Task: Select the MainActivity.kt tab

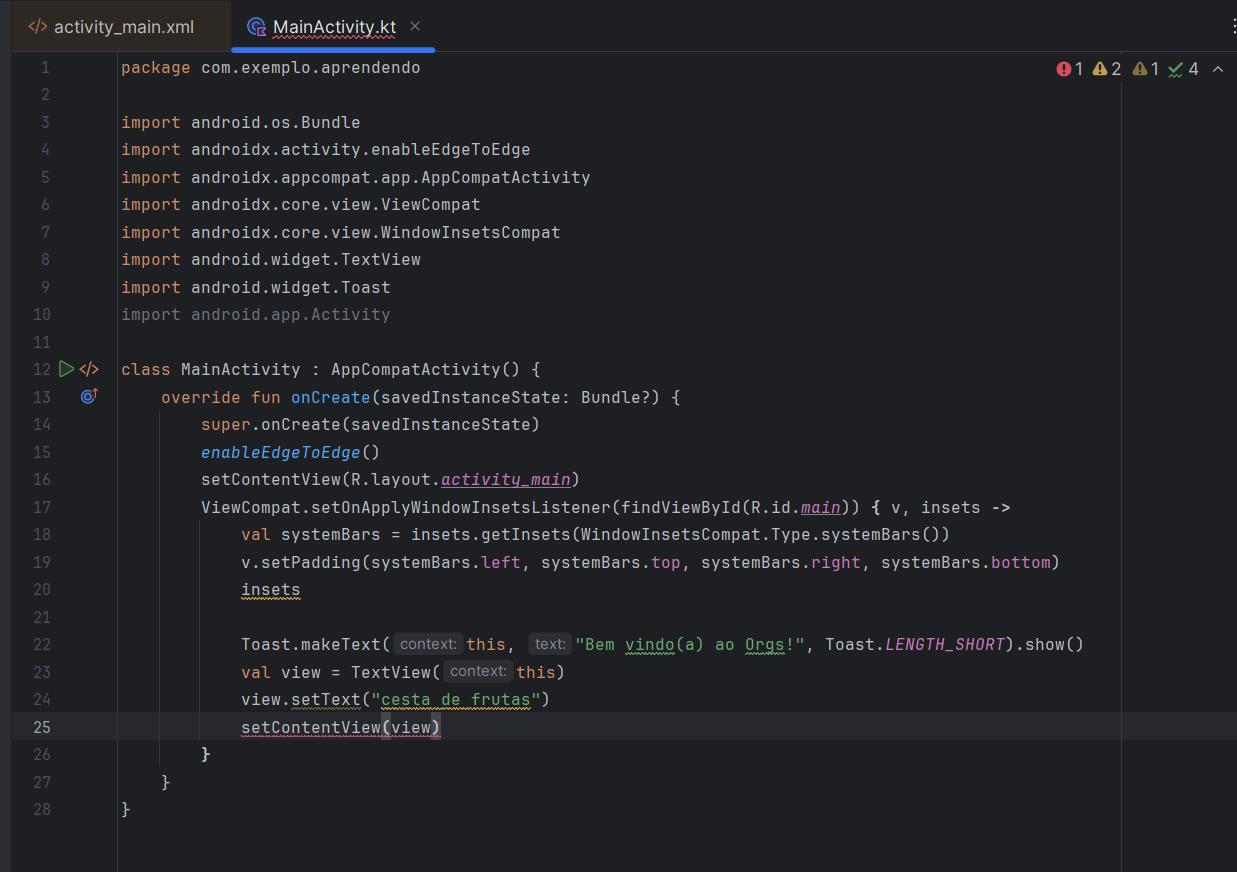Action: [334, 27]
